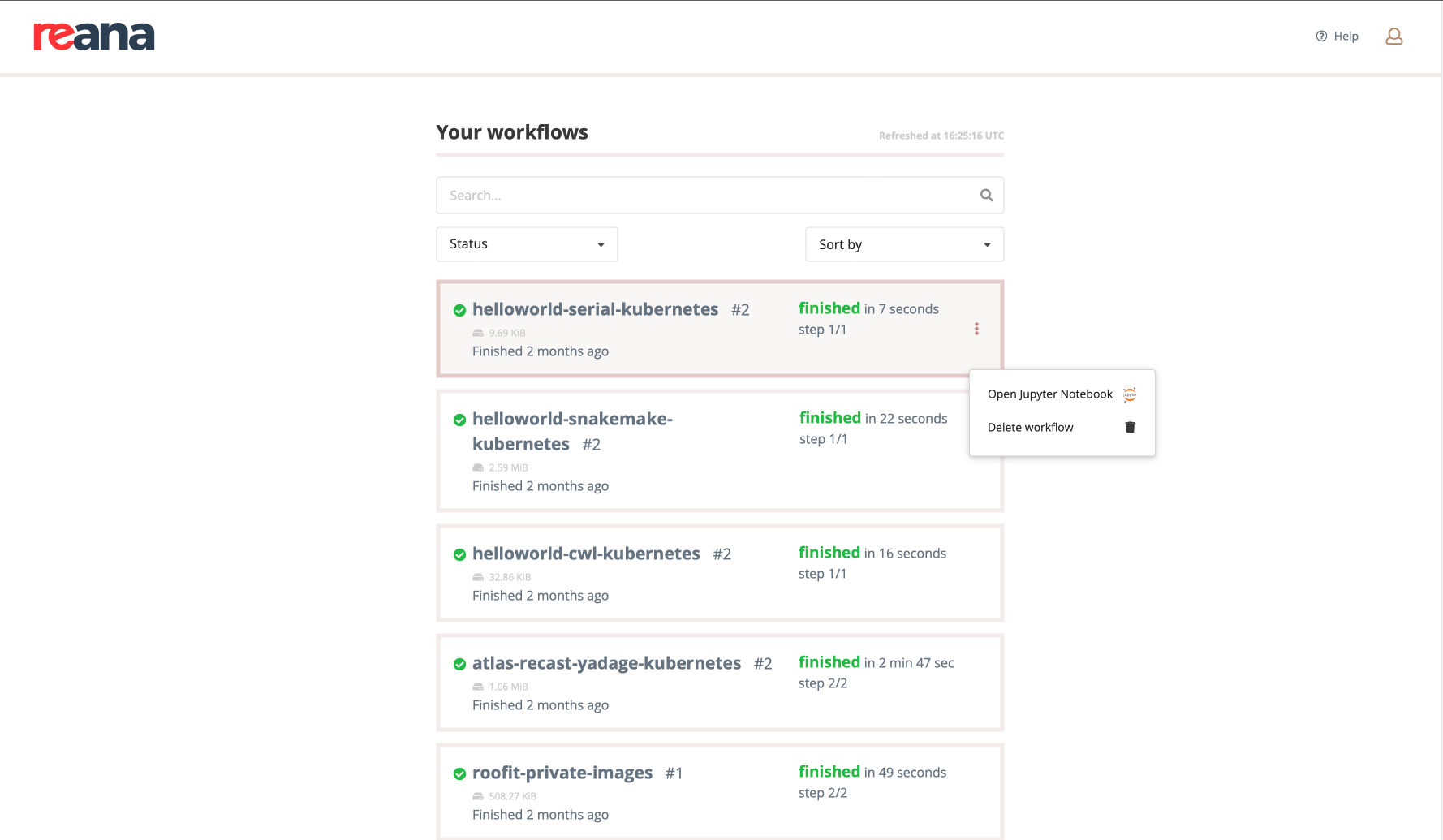Open the Status filter dropdown

527,244
